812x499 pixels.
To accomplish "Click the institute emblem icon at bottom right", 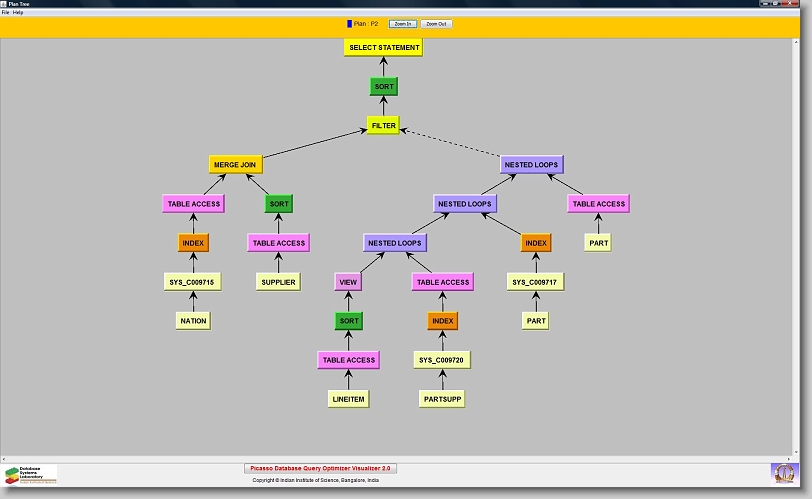I will pyautogui.click(x=785, y=473).
